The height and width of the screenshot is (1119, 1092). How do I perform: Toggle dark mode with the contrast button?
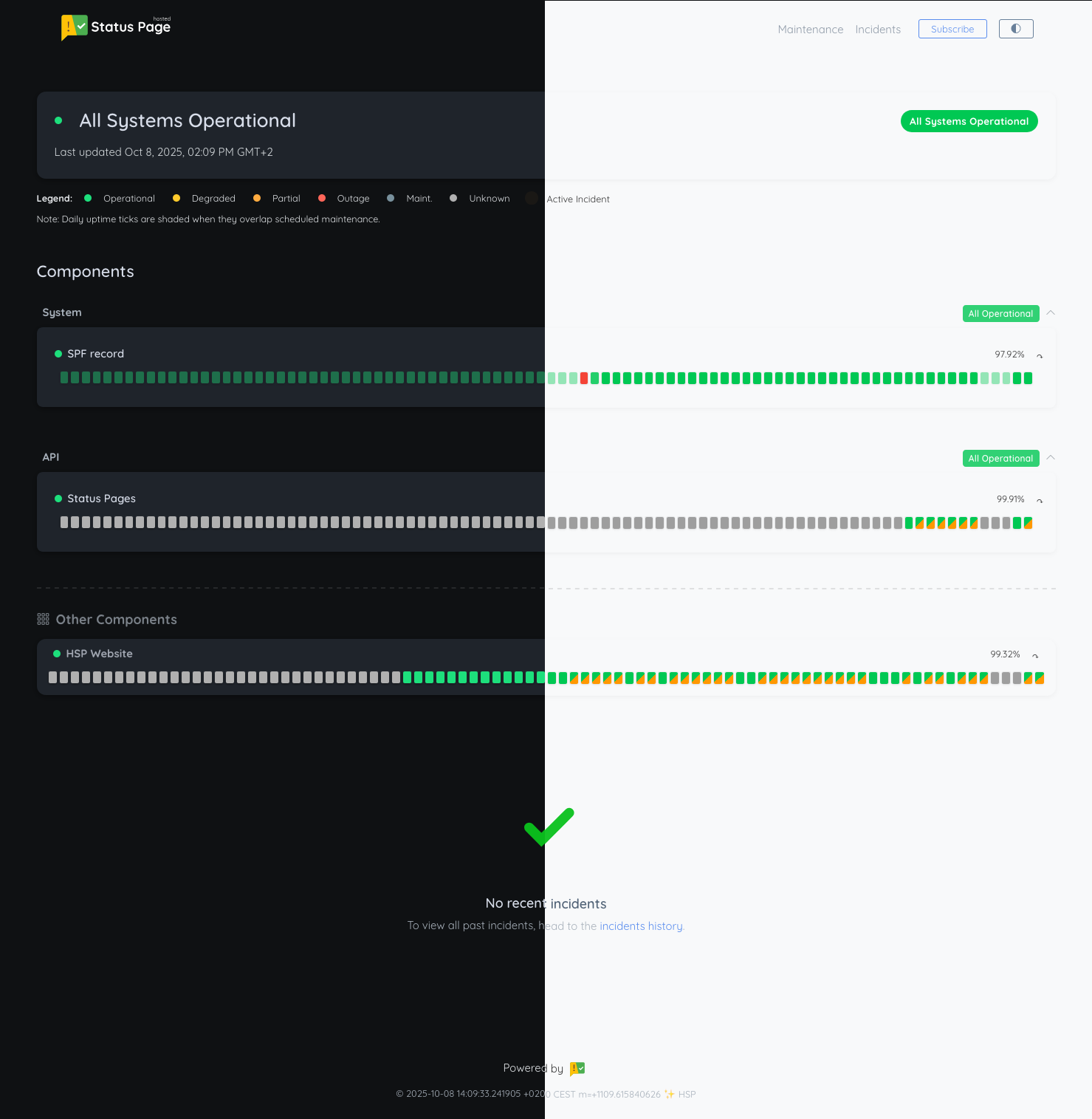tap(1015, 29)
